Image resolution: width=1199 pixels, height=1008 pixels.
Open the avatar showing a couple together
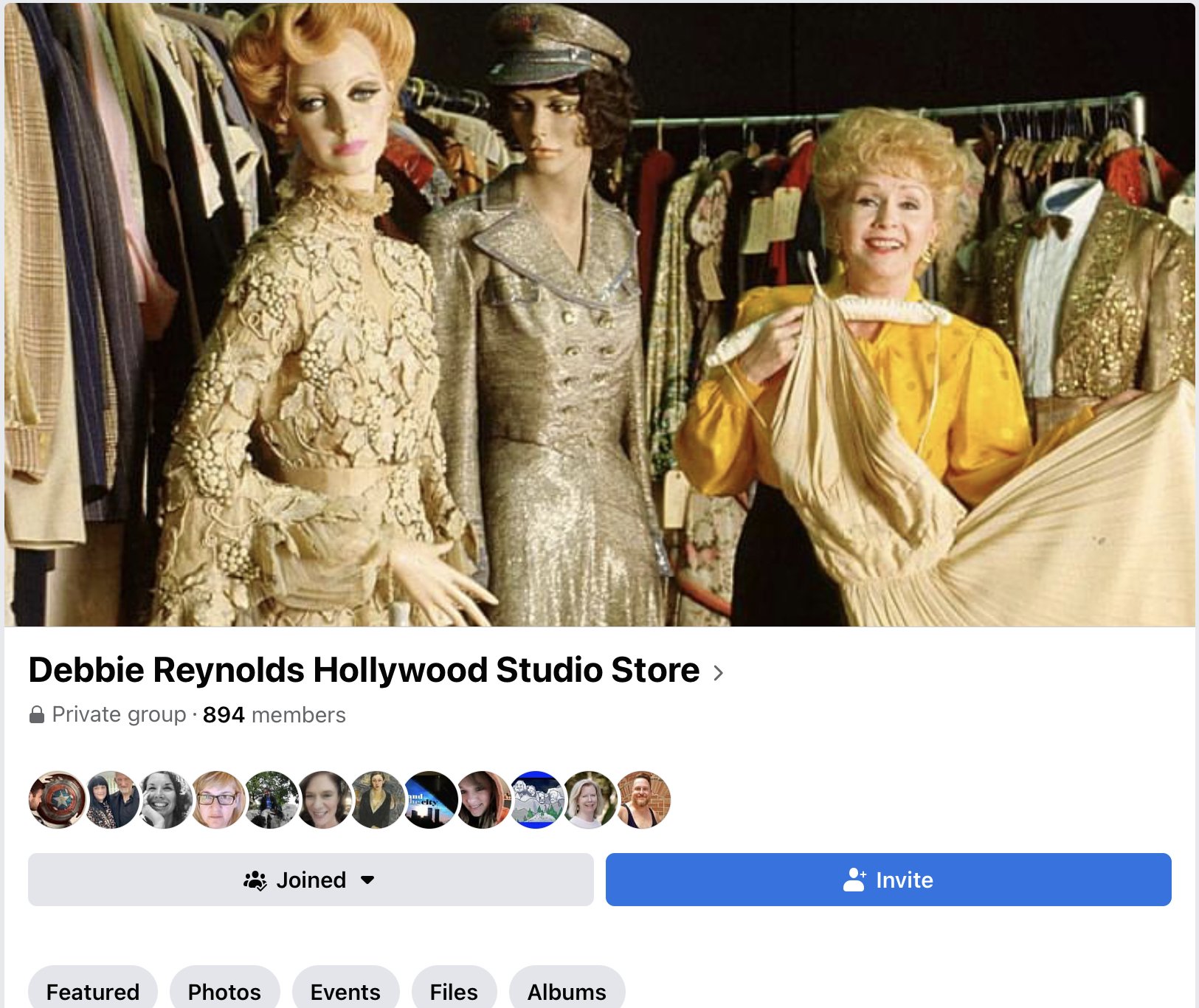point(111,800)
